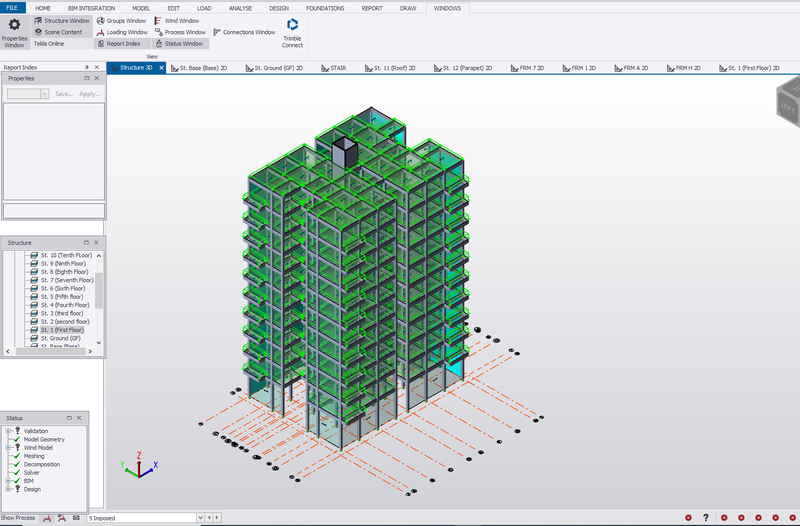Select St. 5 (Fifth floor) in tree
800x526 pixels.
(64, 297)
